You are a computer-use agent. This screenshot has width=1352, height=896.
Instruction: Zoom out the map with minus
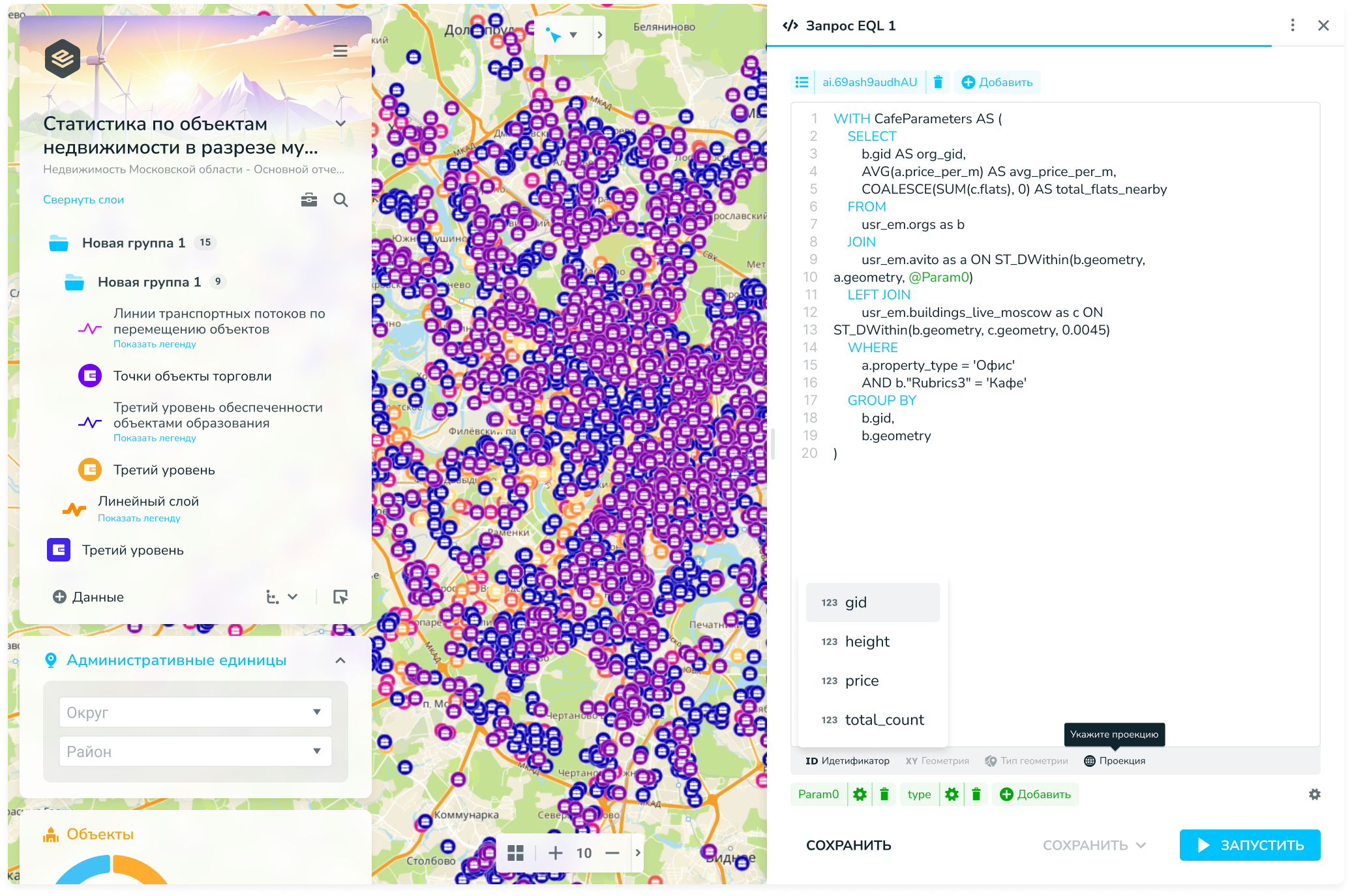[612, 853]
